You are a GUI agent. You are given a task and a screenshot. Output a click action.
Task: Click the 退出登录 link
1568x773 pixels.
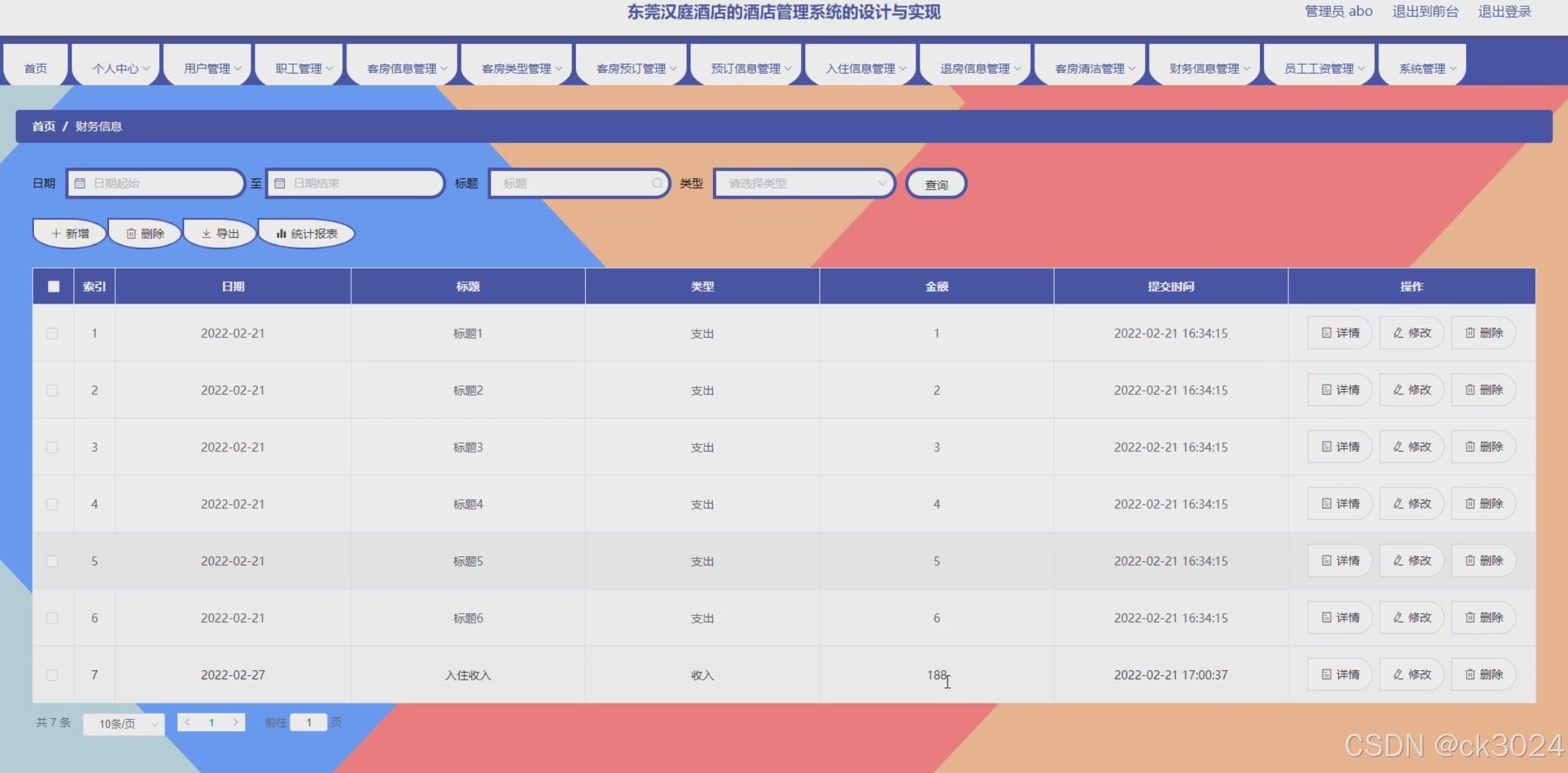point(1504,11)
